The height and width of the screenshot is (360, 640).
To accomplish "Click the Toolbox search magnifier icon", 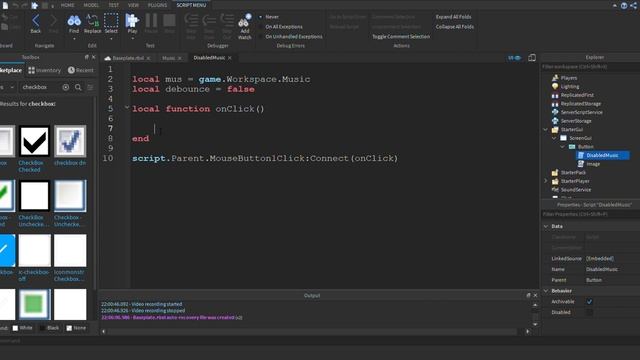I will point(78,87).
